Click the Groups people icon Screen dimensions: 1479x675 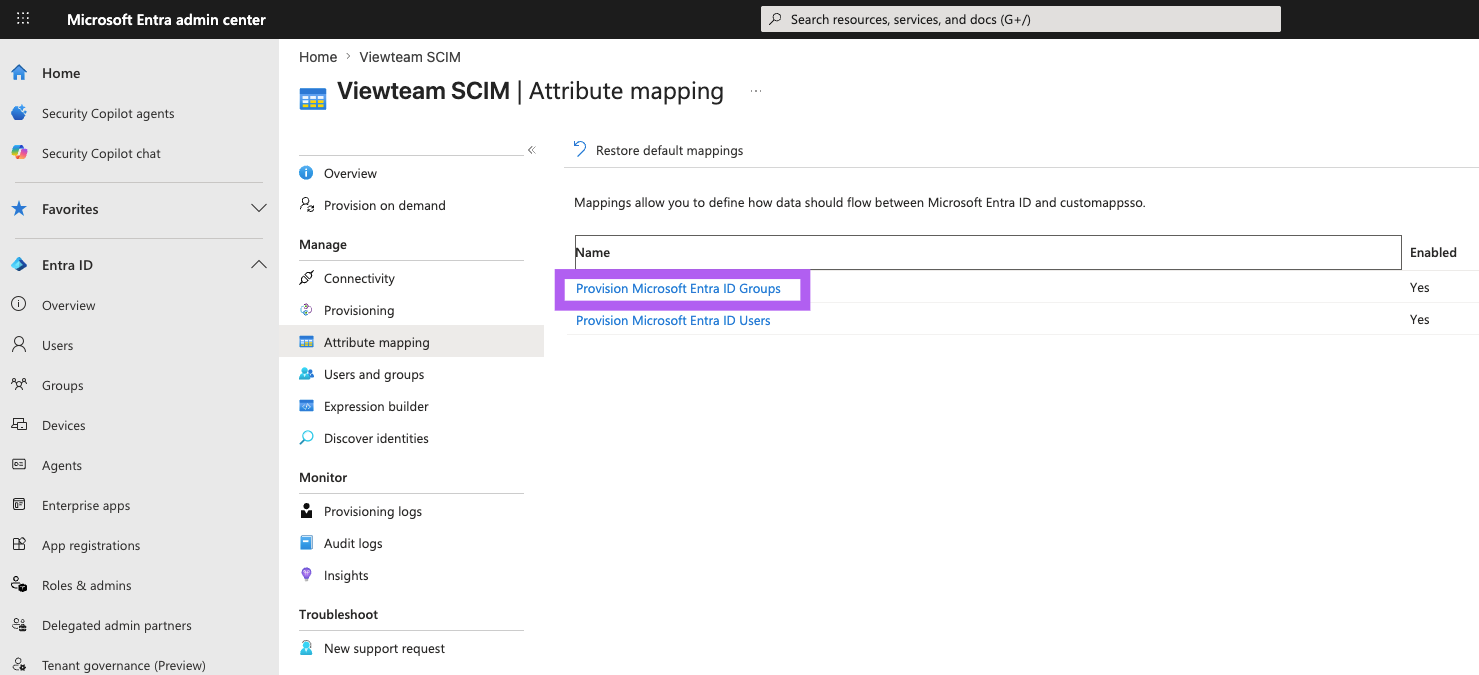click(19, 385)
